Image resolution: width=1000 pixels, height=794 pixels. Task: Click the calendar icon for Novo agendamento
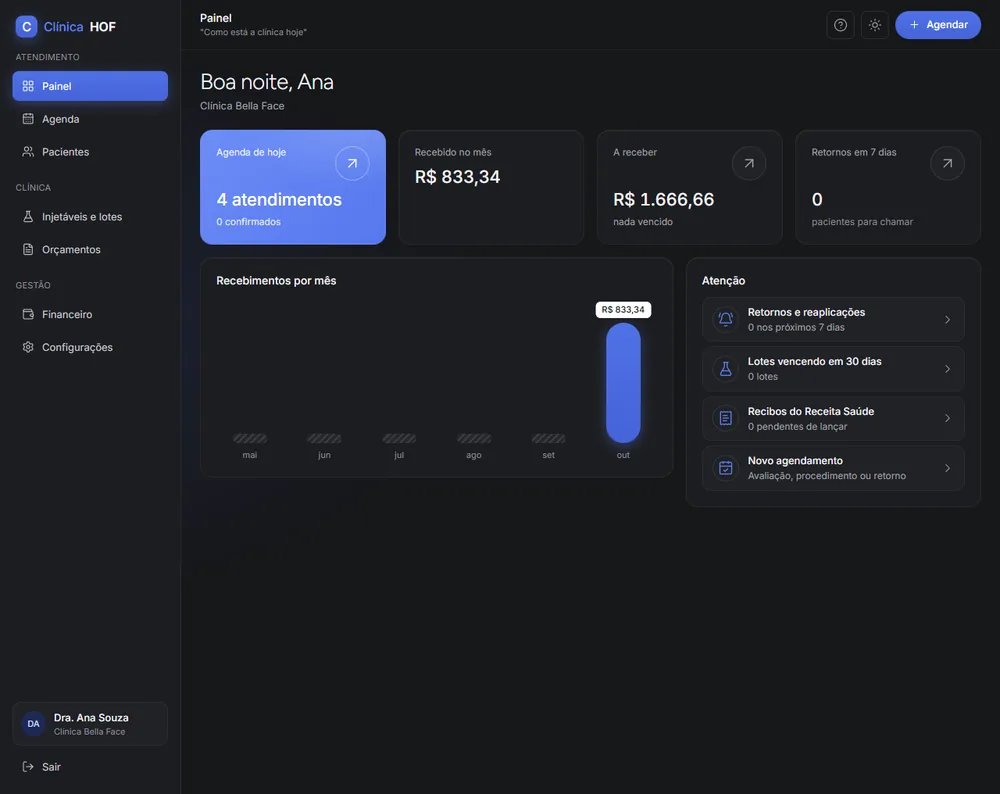pos(726,468)
